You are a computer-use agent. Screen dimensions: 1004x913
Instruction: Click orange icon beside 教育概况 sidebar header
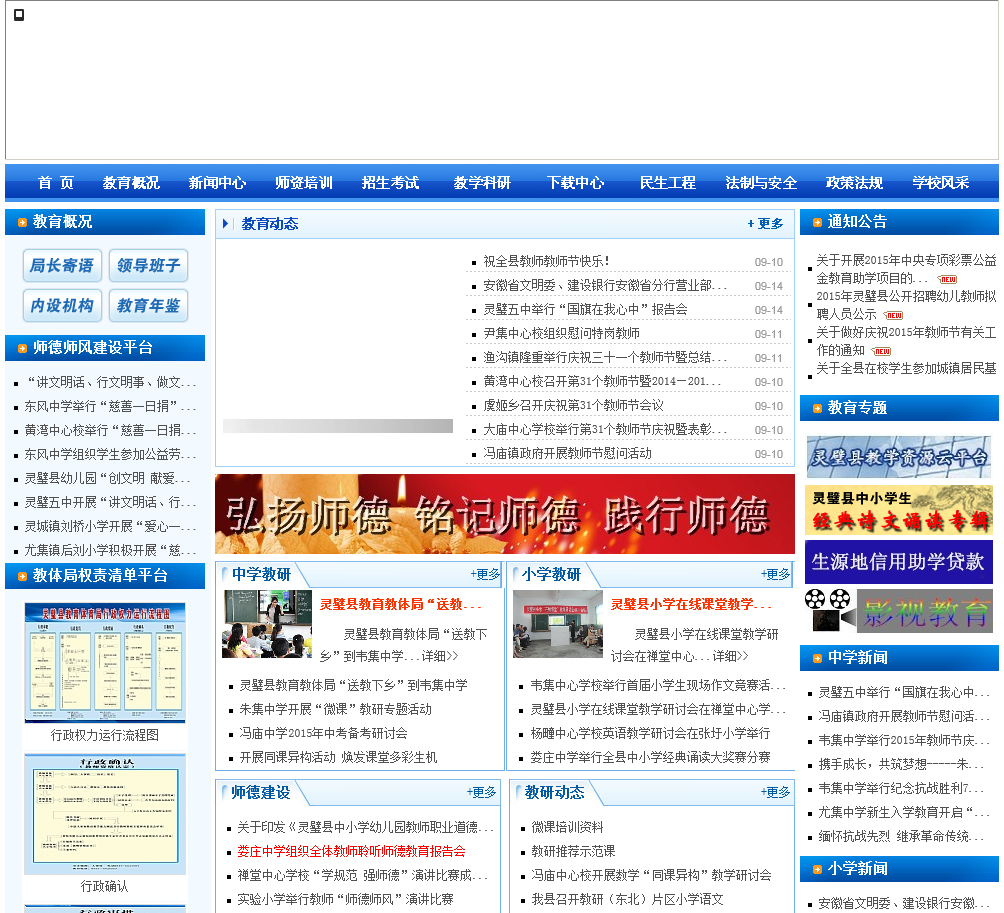coord(22,222)
